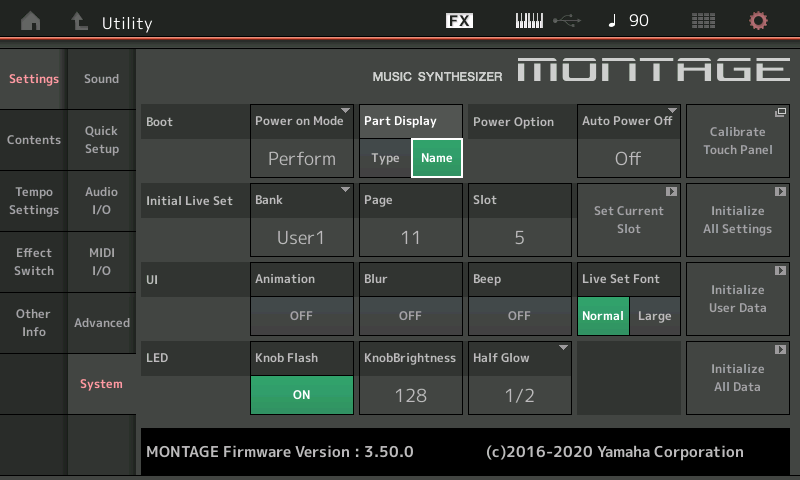Click the tempo note icon showing 90
The image size is (800, 480).
point(628,21)
